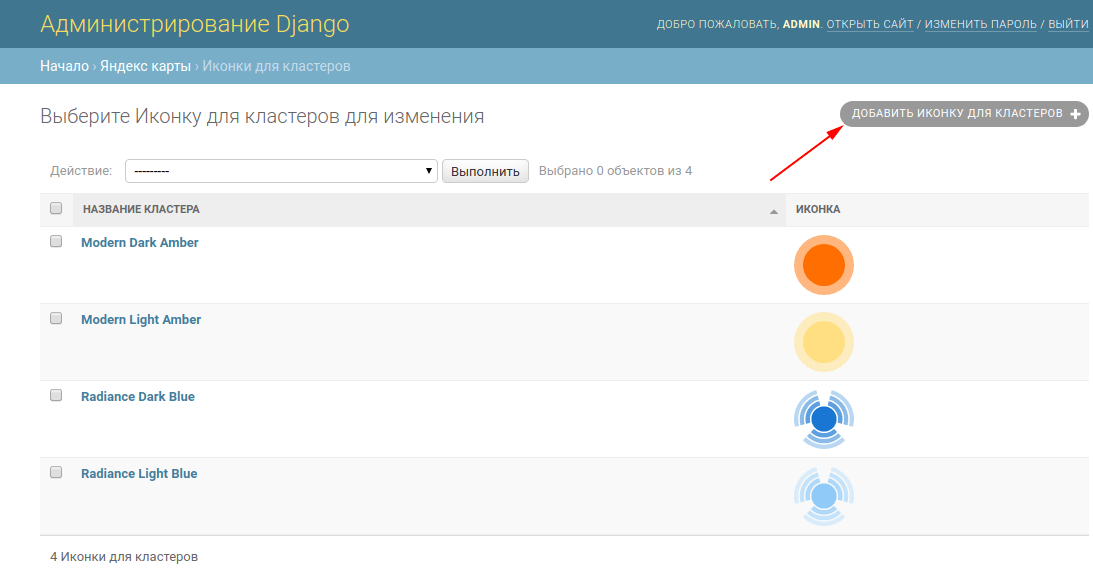Click sort arrow in cluster name column
The image size is (1093, 575).
(773, 211)
